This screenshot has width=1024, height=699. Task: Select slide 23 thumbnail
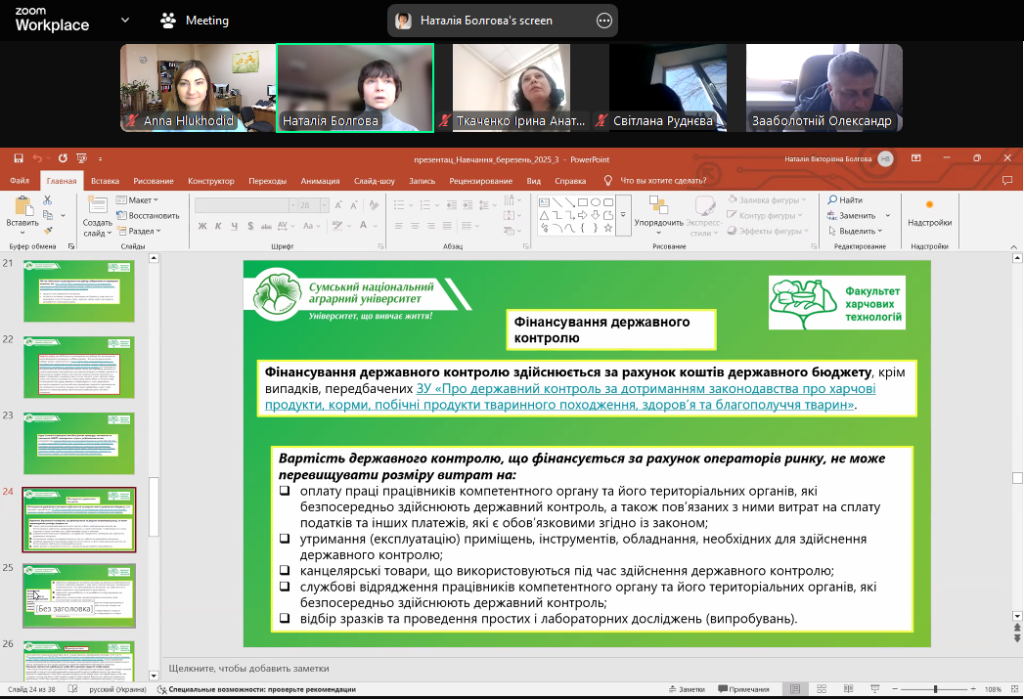pos(78,437)
